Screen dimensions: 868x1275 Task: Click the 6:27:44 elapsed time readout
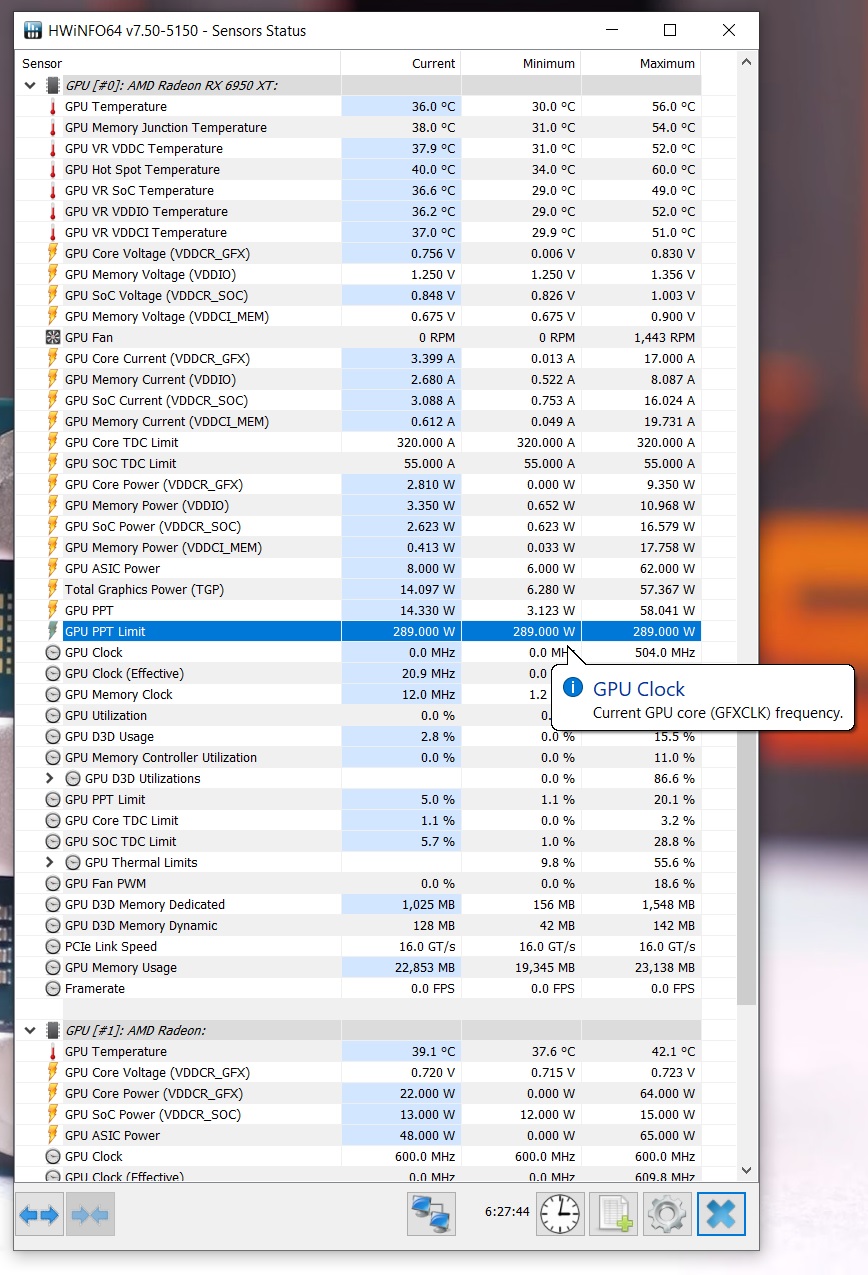click(x=507, y=1210)
